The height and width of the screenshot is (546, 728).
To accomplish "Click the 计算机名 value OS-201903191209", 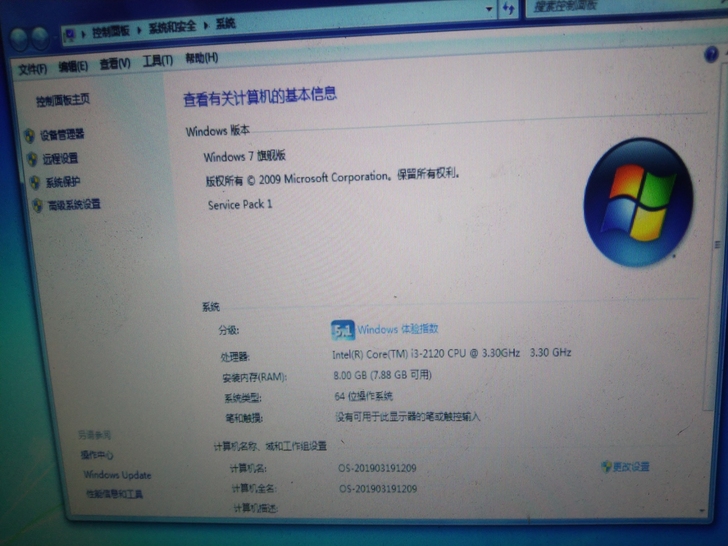I will point(377,468).
